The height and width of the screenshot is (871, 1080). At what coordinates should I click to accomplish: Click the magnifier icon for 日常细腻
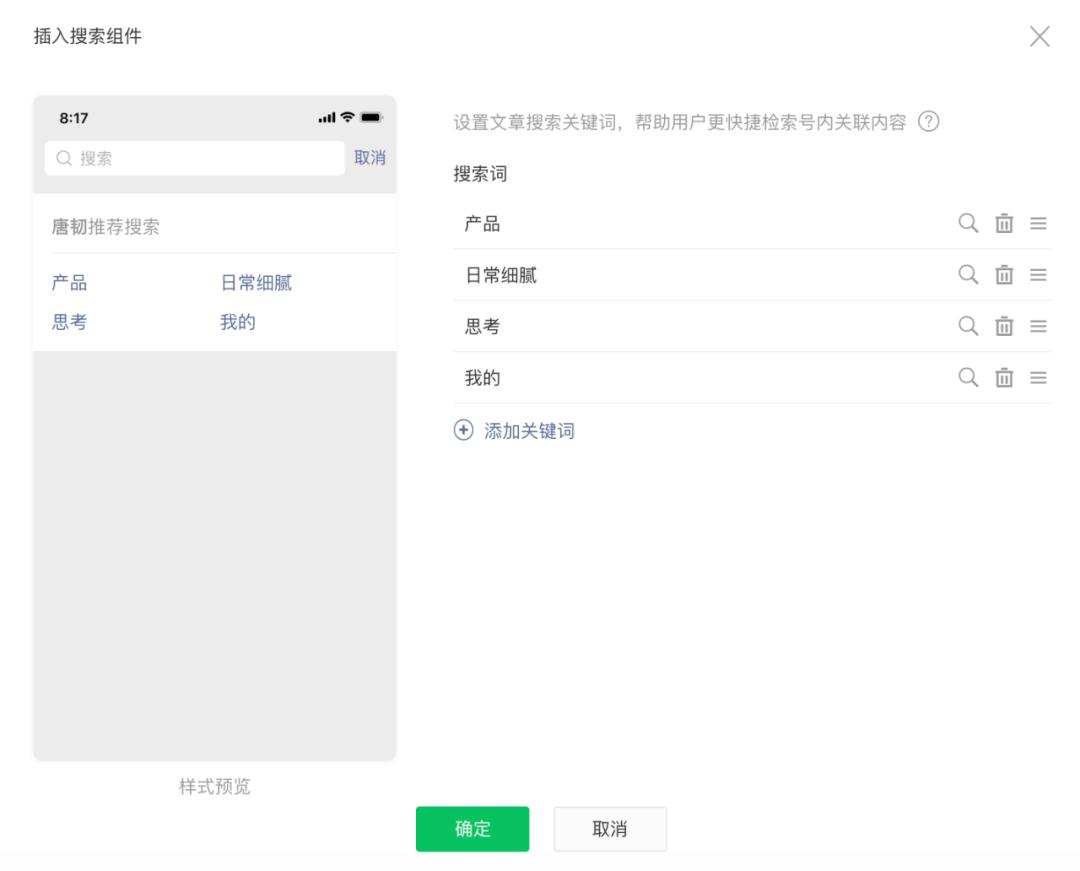[967, 275]
